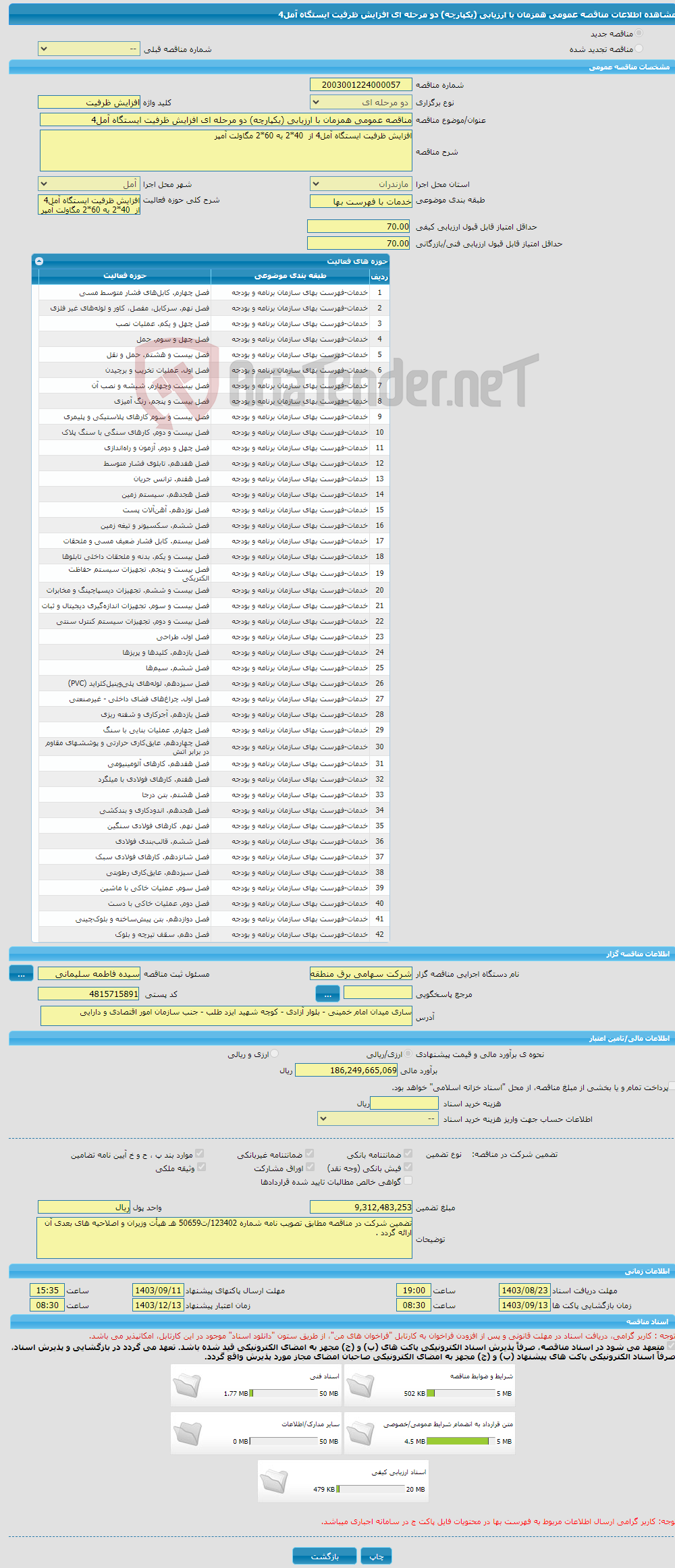This screenshot has width=675, height=1568.
Task: Select the مناقصه تجدید شده radio button
Action: pos(639,49)
